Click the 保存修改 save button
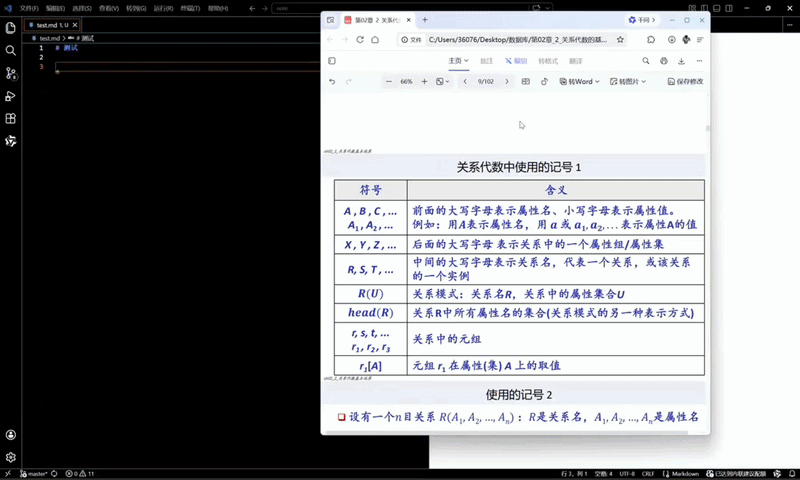This screenshot has width=800, height=480. [685, 82]
